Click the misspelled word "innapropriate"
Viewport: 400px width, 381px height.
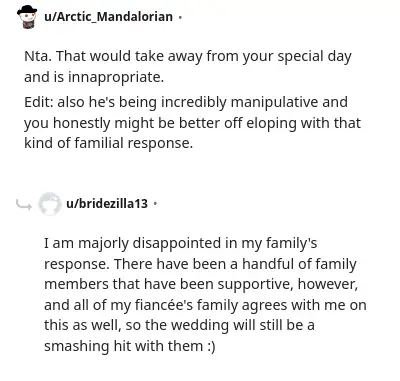[x=115, y=77]
